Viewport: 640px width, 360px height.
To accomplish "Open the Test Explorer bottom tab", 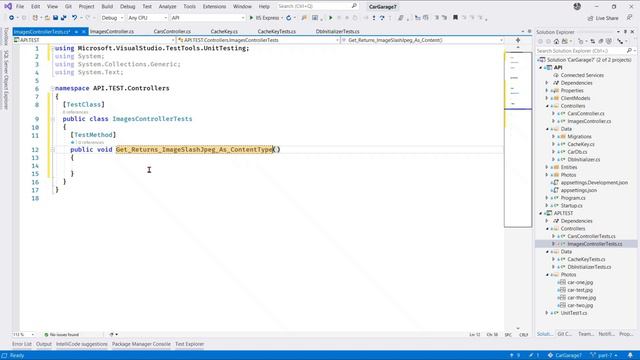I will (x=189, y=344).
